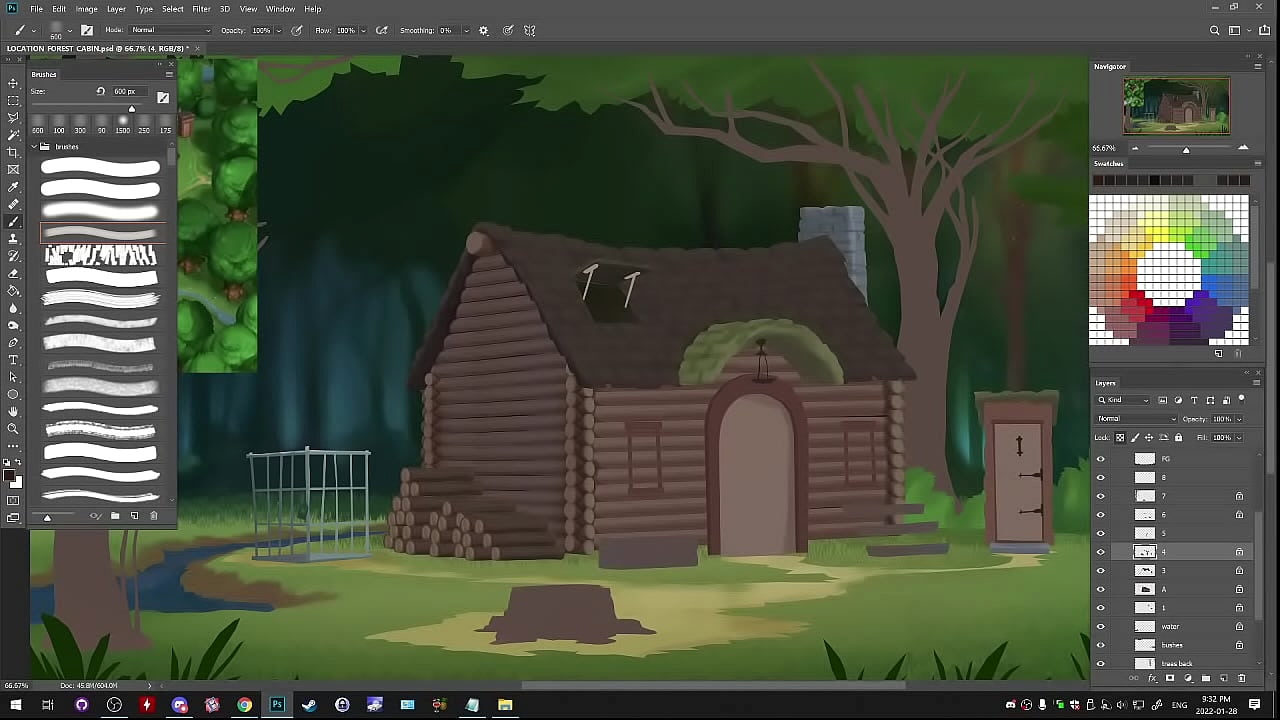Open the layer blend mode dropdown
The height and width of the screenshot is (720, 1280).
(x=1136, y=419)
